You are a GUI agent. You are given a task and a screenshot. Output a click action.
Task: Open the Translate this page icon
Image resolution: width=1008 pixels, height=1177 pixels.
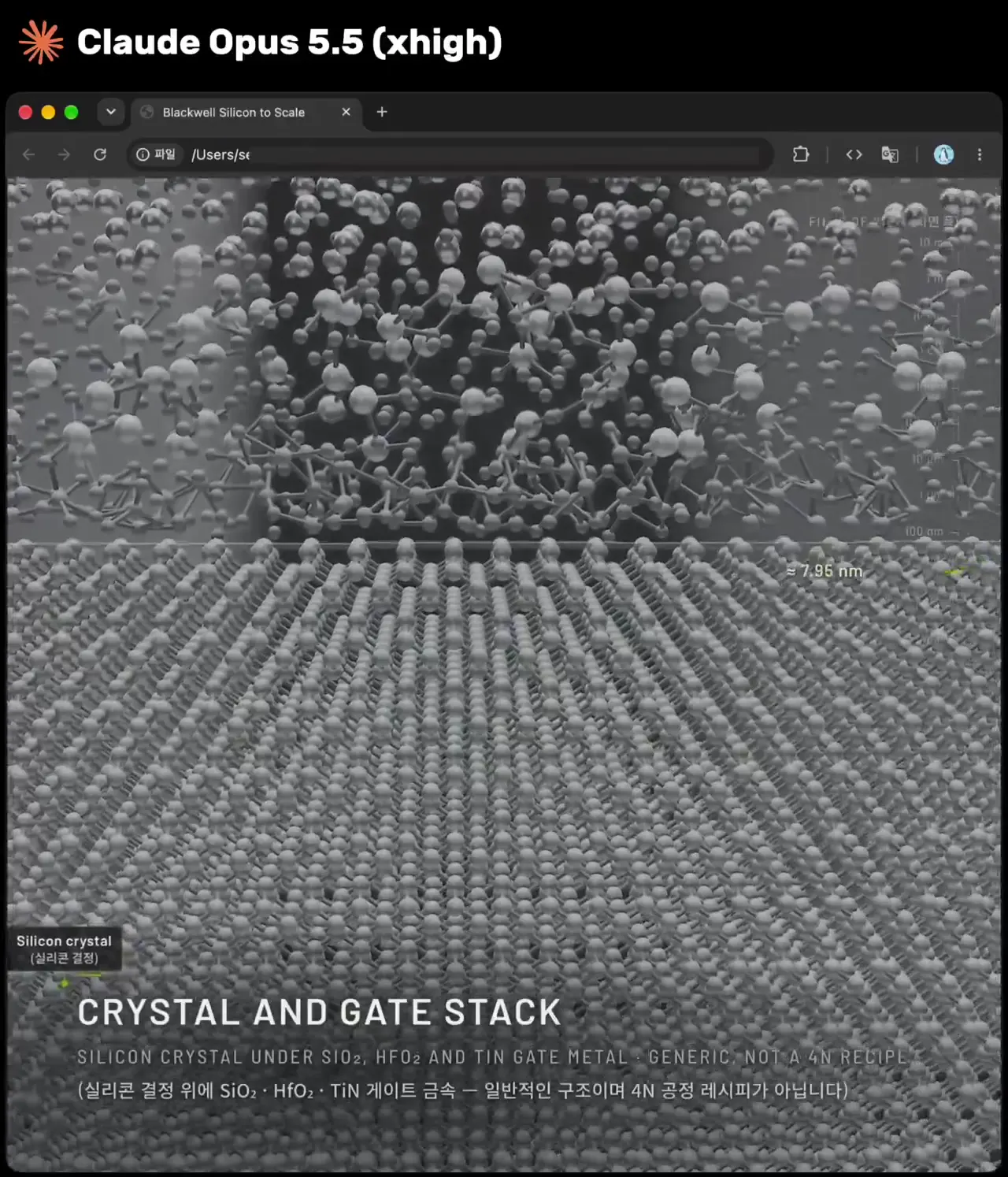click(890, 154)
